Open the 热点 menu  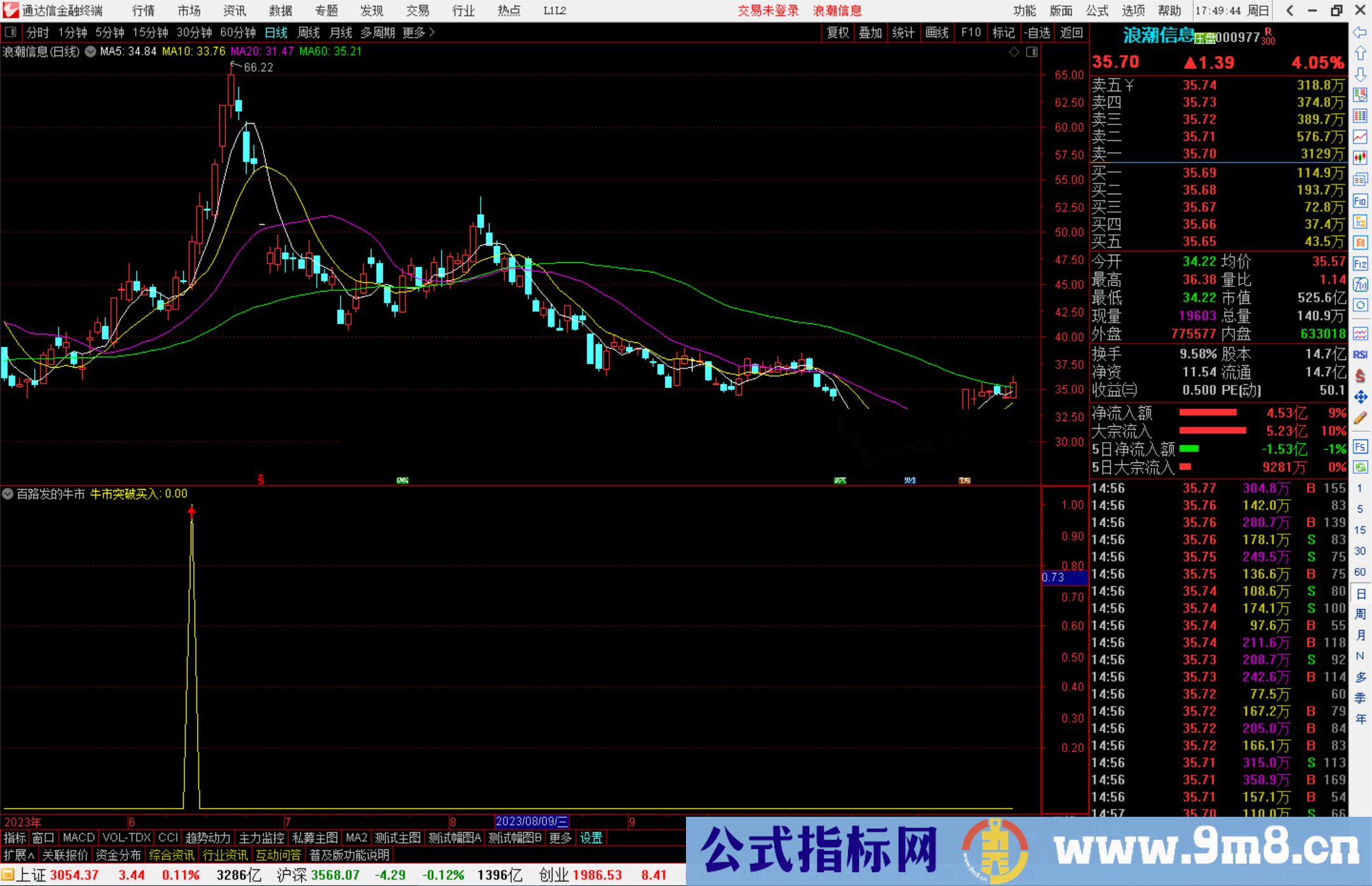click(509, 10)
